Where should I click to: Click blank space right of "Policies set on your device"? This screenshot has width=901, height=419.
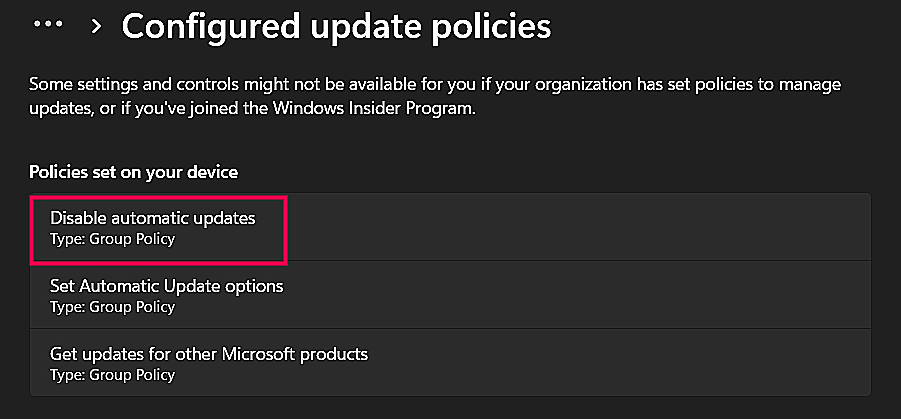click(x=550, y=172)
